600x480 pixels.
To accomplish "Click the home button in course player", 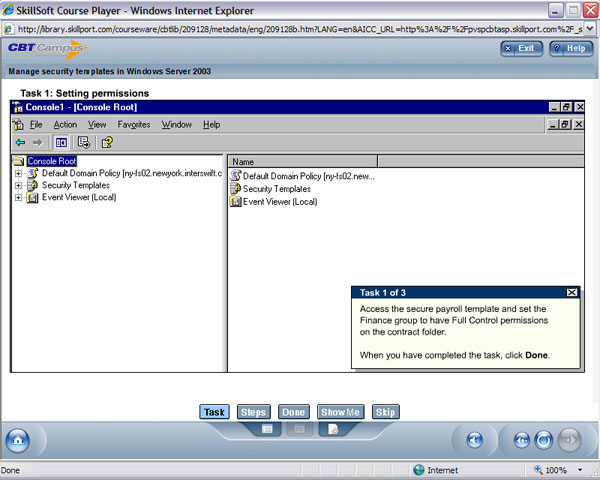I will coord(18,440).
